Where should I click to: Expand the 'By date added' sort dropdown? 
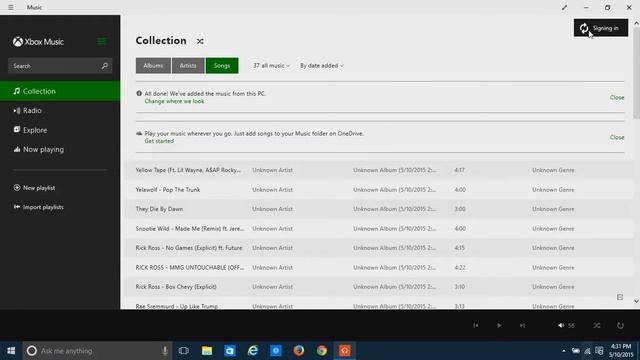point(322,66)
